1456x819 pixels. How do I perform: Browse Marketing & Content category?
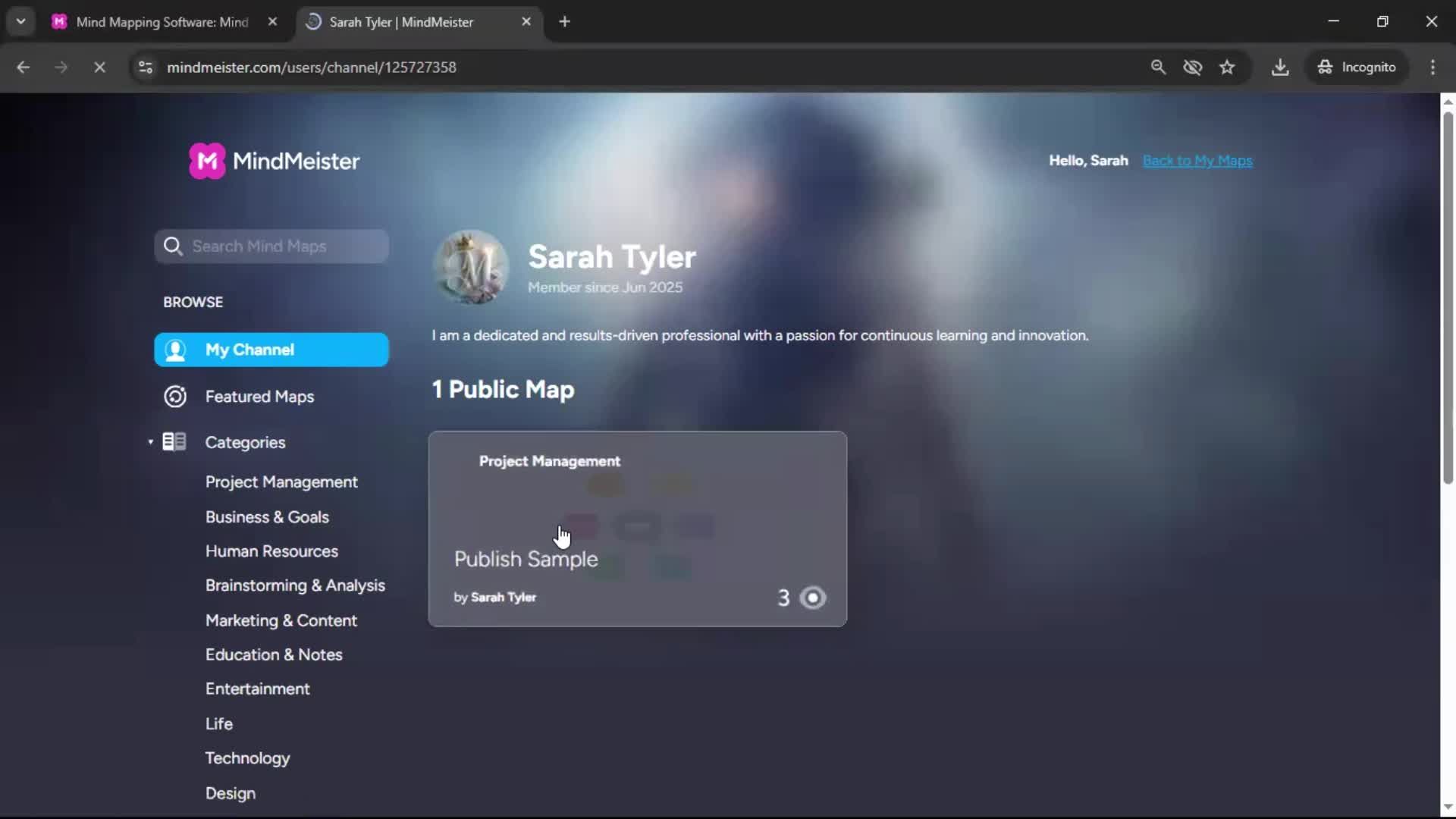coord(281,620)
